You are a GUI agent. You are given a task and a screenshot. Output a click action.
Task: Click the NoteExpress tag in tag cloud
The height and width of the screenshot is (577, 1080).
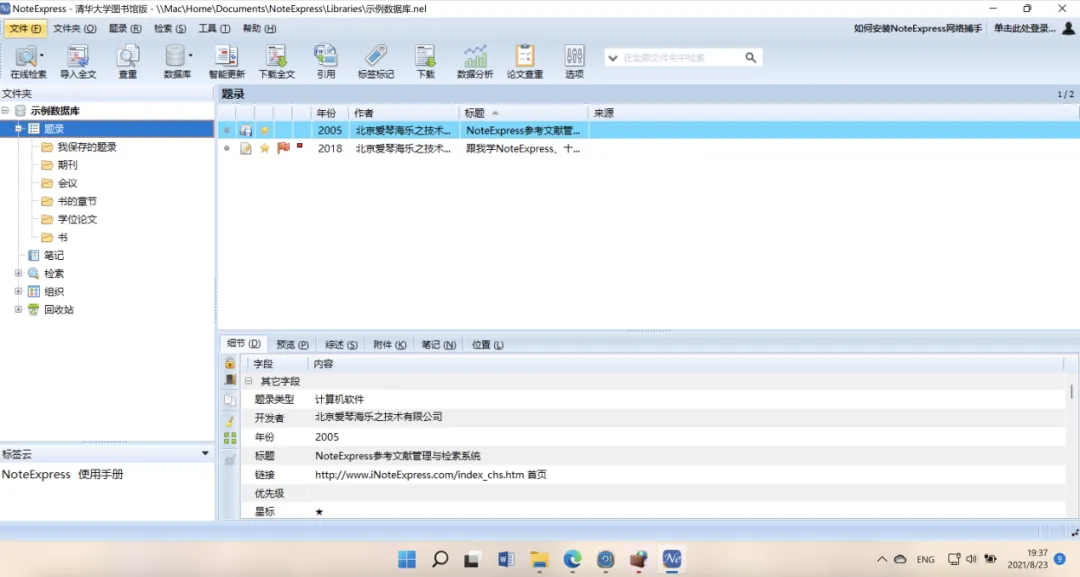pyautogui.click(x=36, y=474)
